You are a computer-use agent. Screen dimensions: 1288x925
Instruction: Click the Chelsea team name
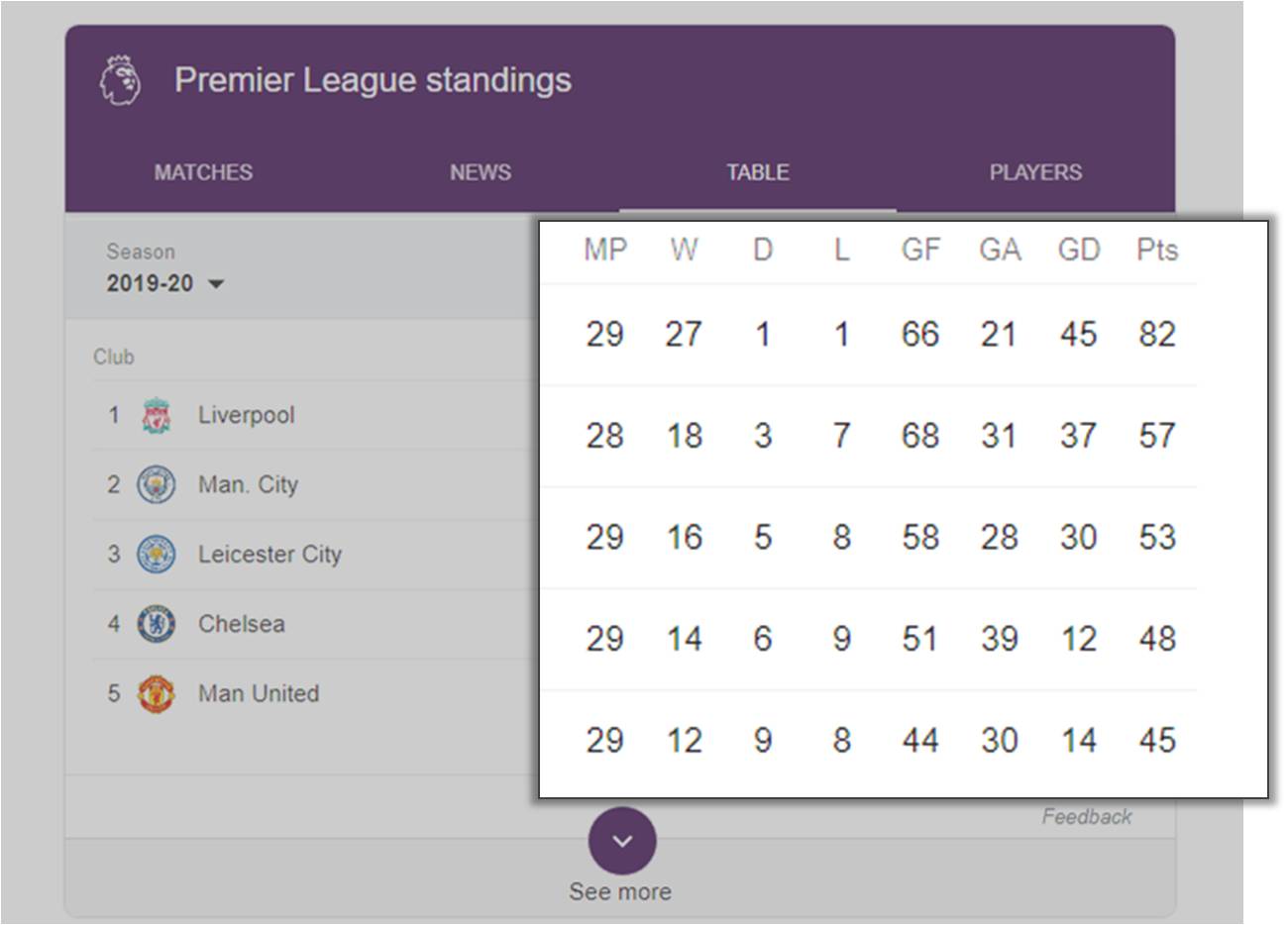pos(241,624)
